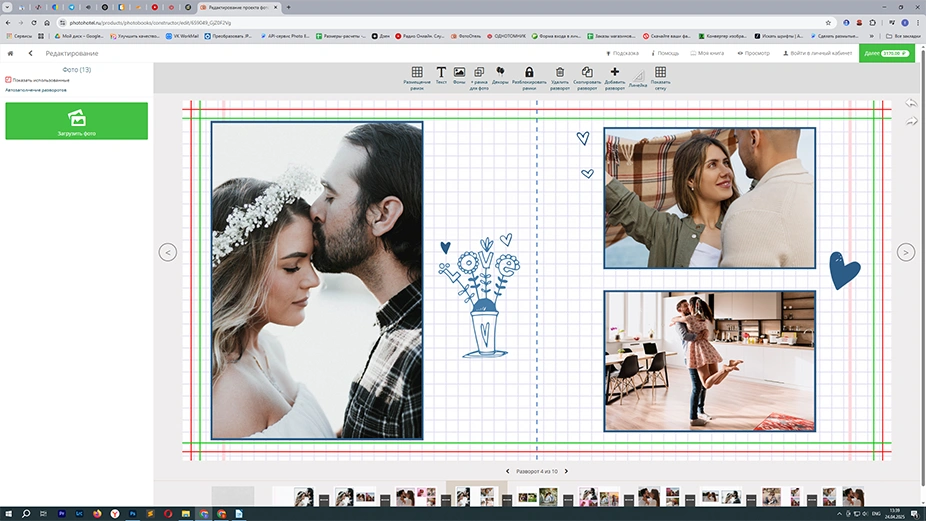Open the gray cover thumbnail in the bottom strip
The width and height of the screenshot is (926, 521).
click(233, 496)
